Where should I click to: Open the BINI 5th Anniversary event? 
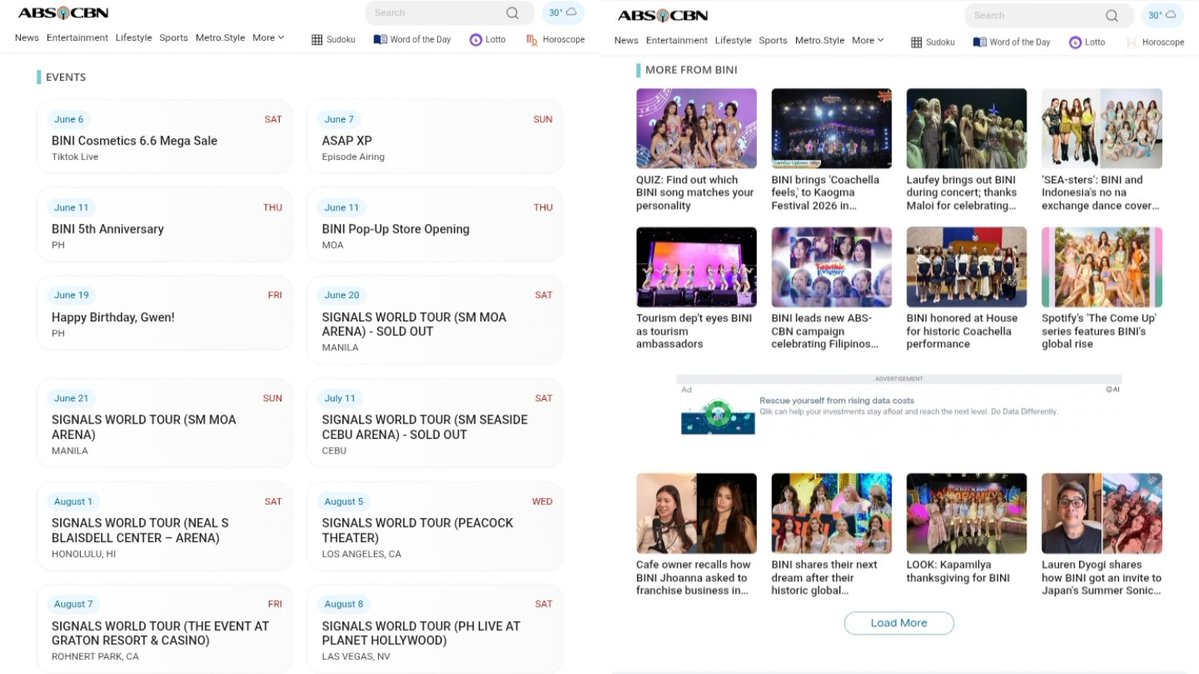[x=164, y=225]
